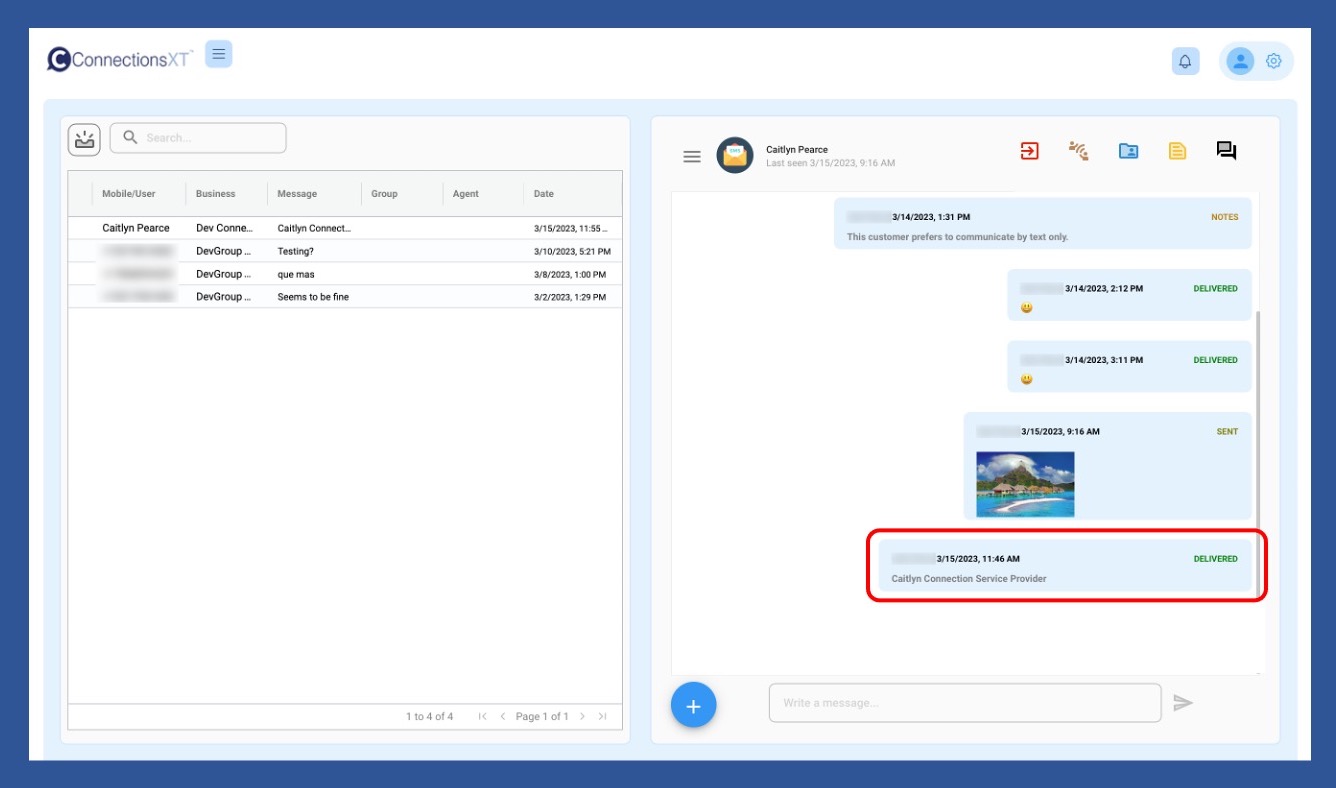Viewport: 1336px width, 788px height.
Task: Click the send message arrow
Action: click(x=1183, y=703)
